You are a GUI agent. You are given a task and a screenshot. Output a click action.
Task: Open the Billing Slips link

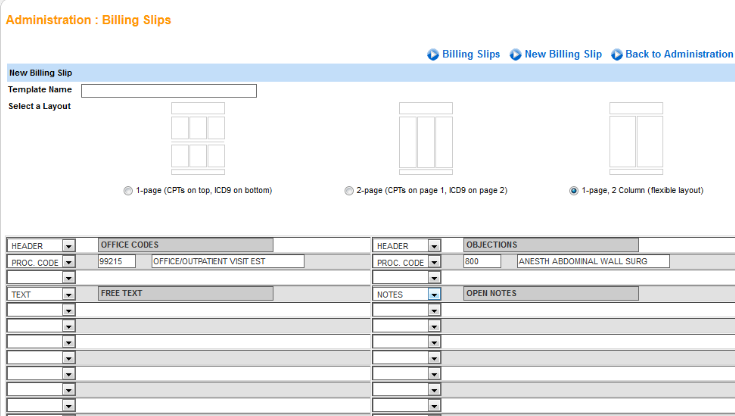471,54
